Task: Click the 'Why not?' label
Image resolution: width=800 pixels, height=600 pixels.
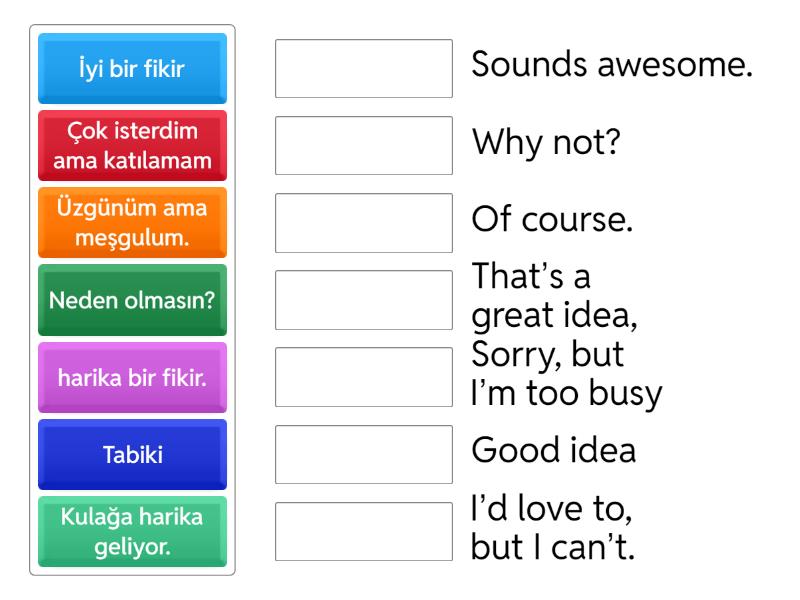Action: point(547,145)
